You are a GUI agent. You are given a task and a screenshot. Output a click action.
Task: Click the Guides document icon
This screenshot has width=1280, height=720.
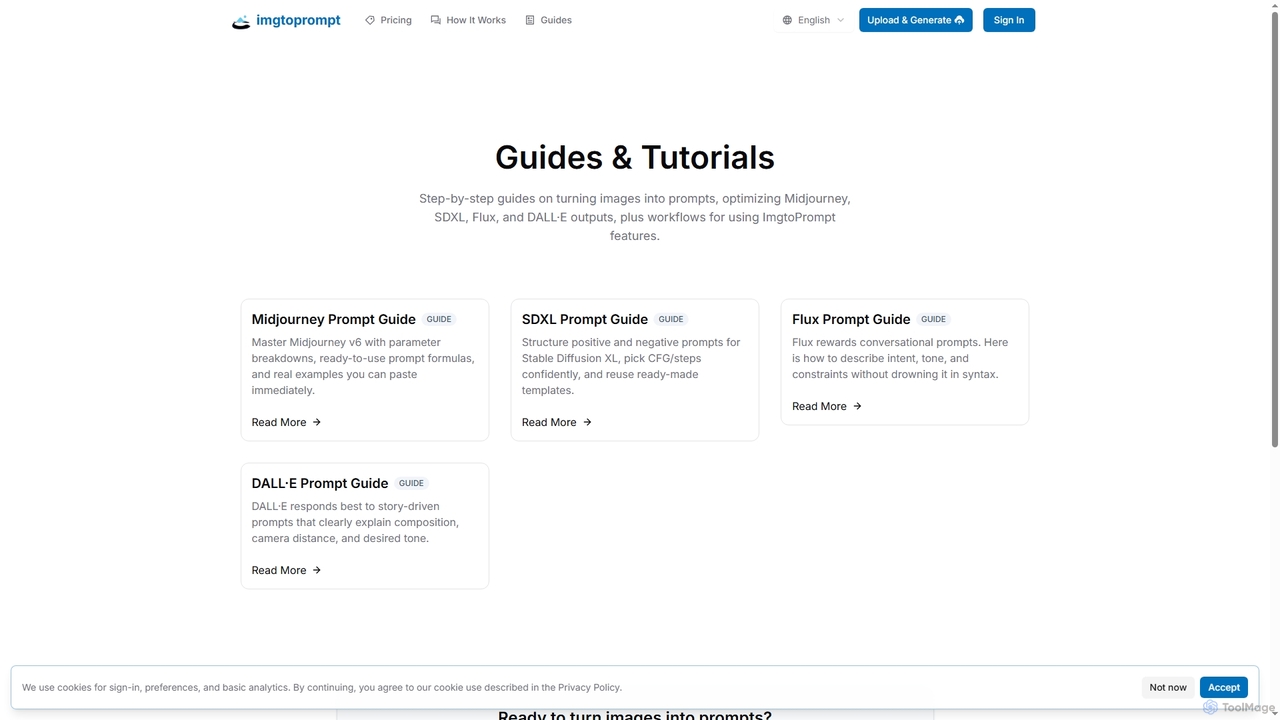[x=530, y=20]
